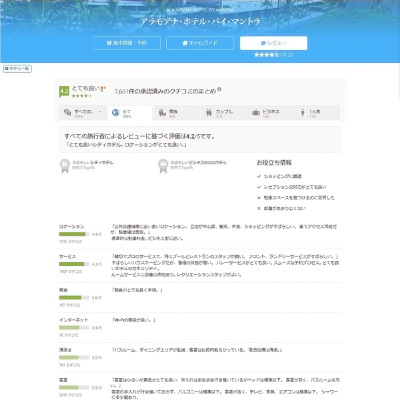Image resolution: width=400 pixels, height=400 pixels.
Task: Click the award ribbon beside すばらしいシティホテル
Action: click(64, 166)
